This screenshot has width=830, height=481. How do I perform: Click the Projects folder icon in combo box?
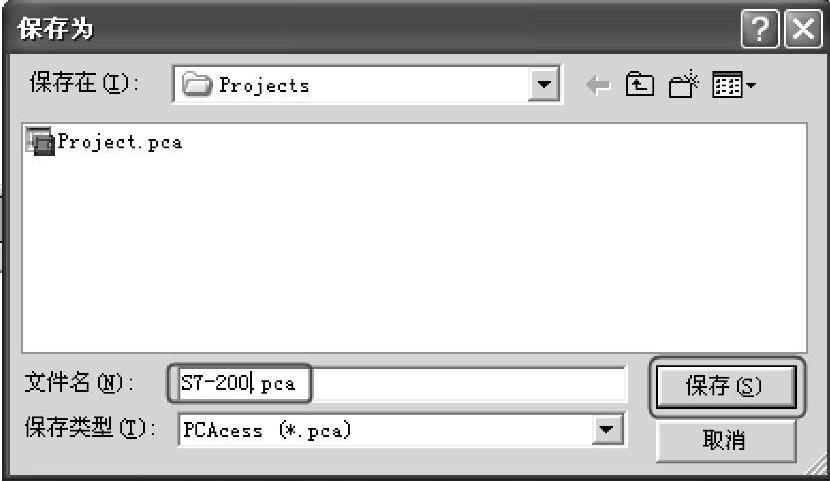click(197, 85)
